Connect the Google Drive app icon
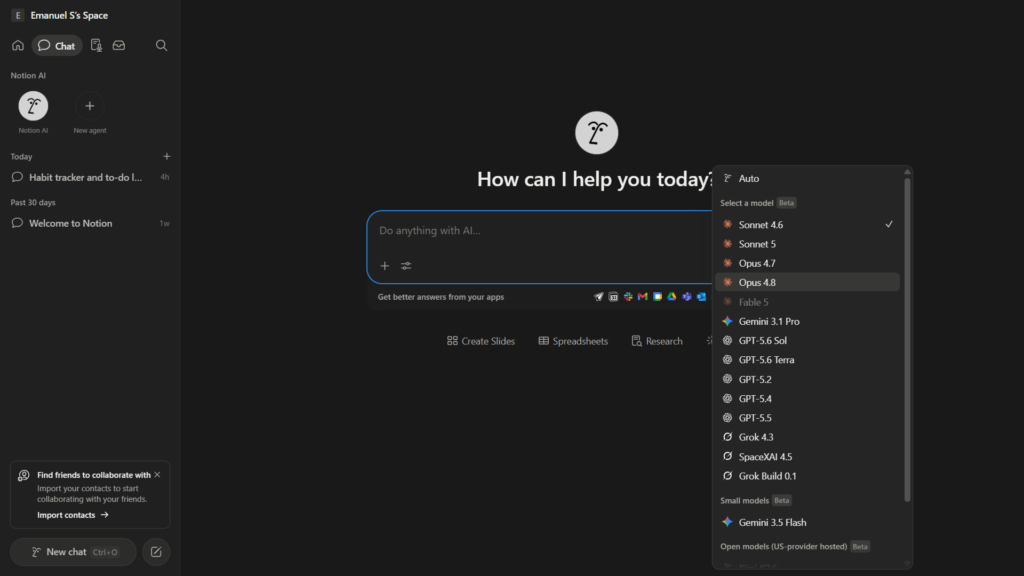The width and height of the screenshot is (1024, 576). [672, 296]
